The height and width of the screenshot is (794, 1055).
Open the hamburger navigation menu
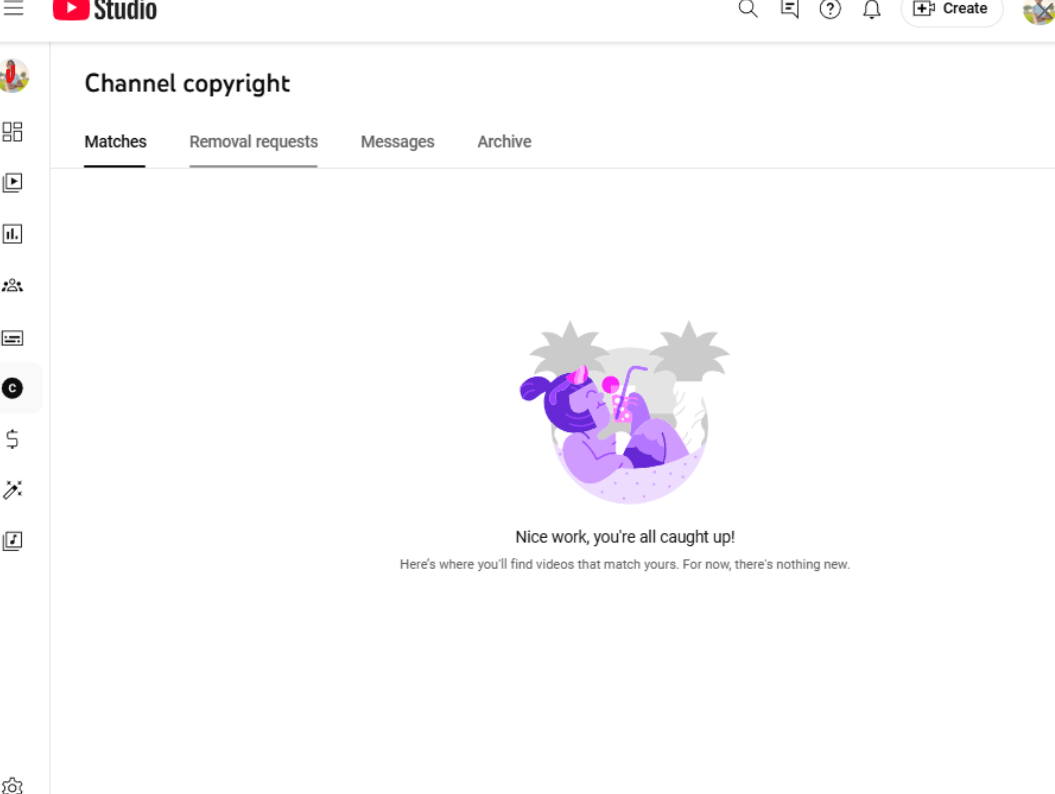(x=13, y=9)
